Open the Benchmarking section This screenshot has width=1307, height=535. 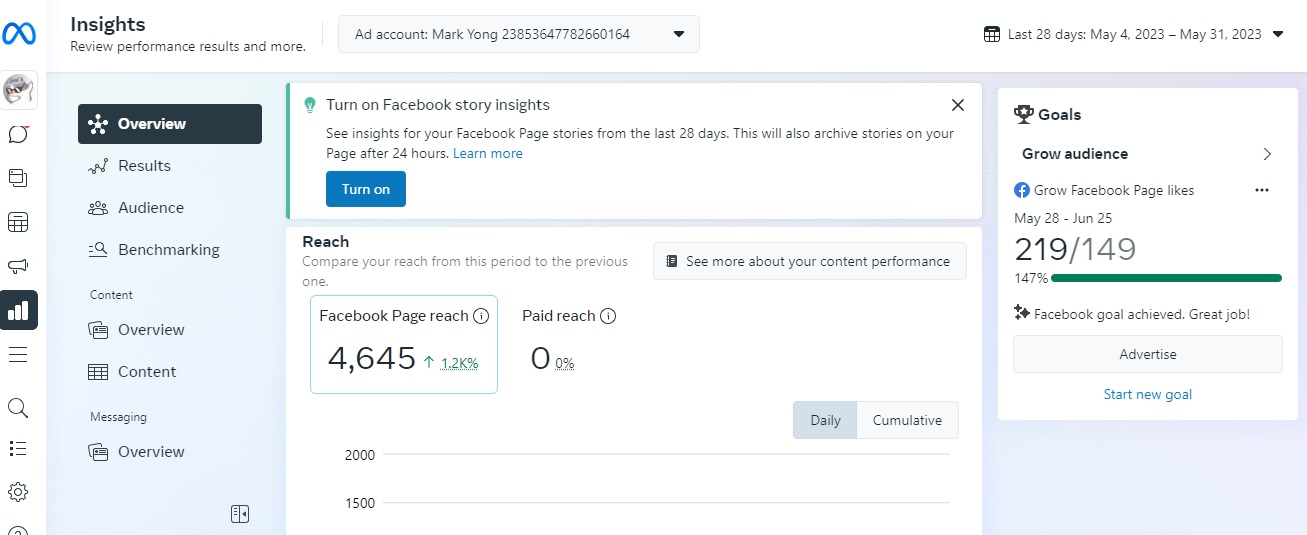[x=170, y=250]
